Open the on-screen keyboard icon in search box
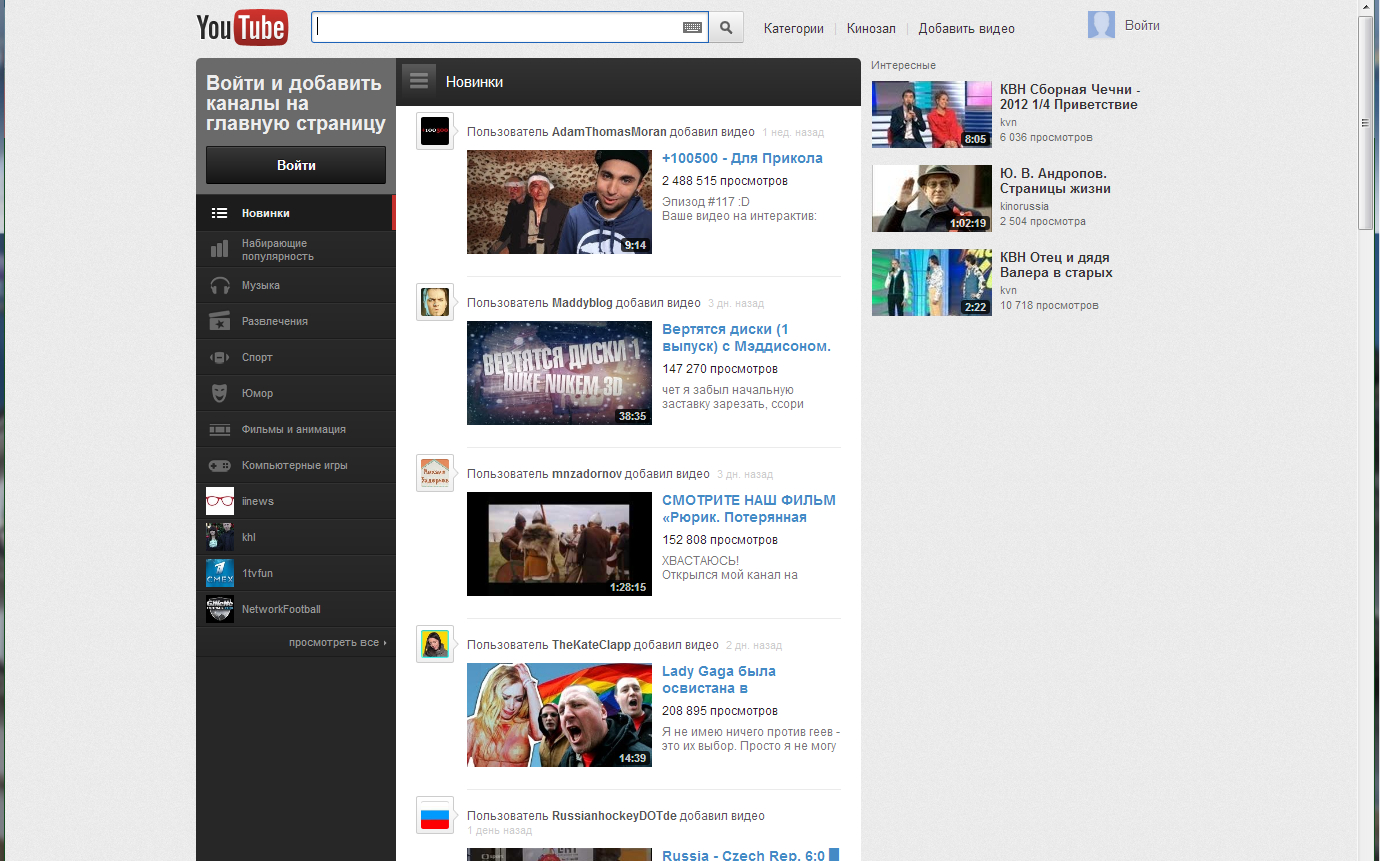The width and height of the screenshot is (1380, 861). tap(692, 28)
